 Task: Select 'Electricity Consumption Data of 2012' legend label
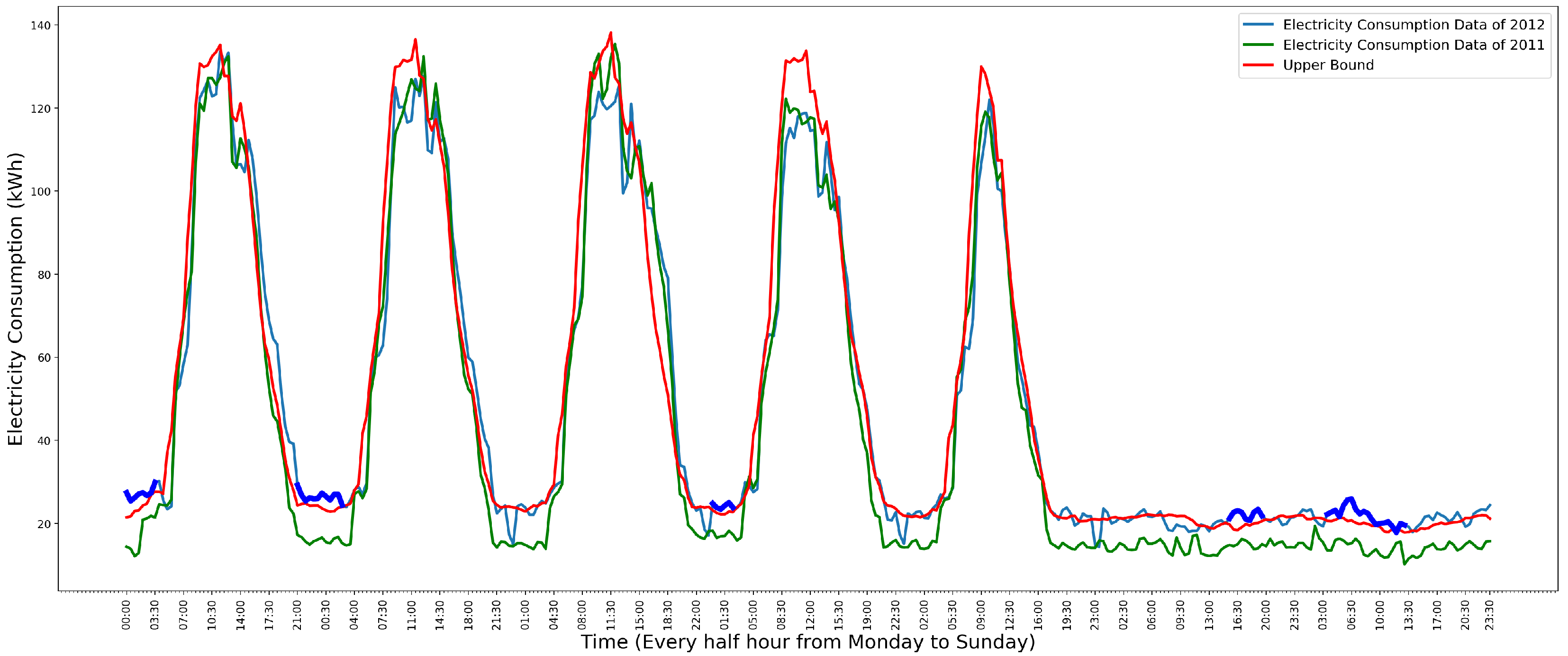[1414, 24]
